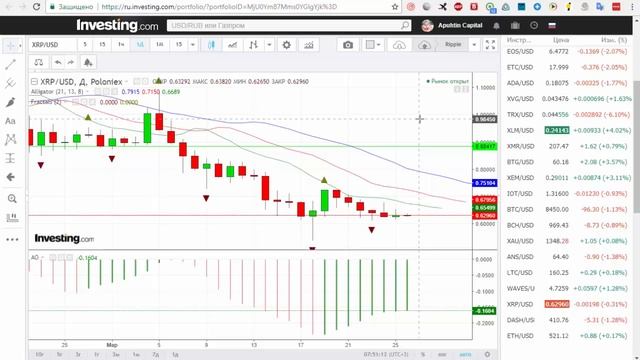Toggle the percent scale at chart bottom
The height and width of the screenshot is (360, 640).
(423, 355)
